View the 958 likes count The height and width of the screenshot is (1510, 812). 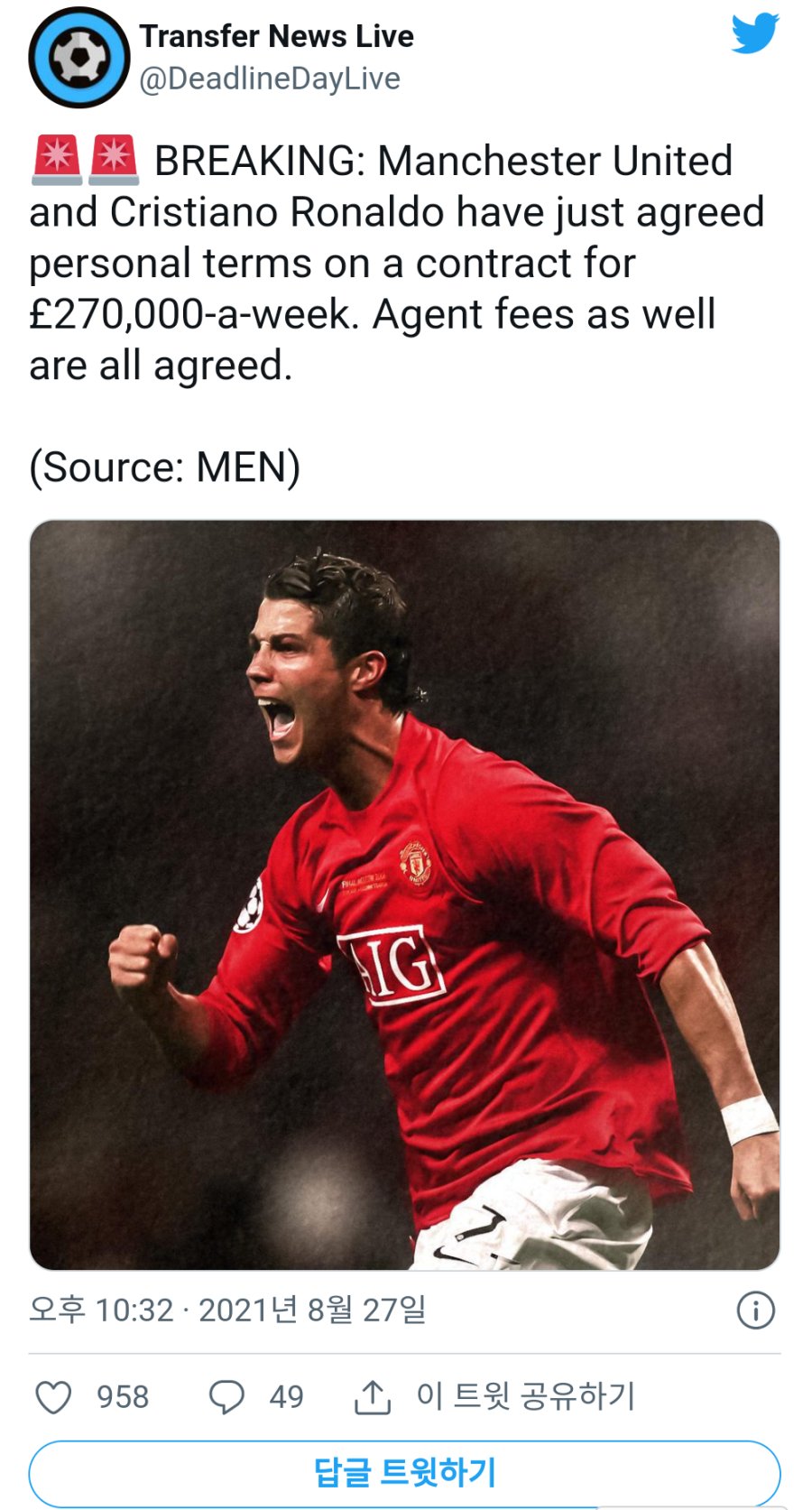[123, 1397]
